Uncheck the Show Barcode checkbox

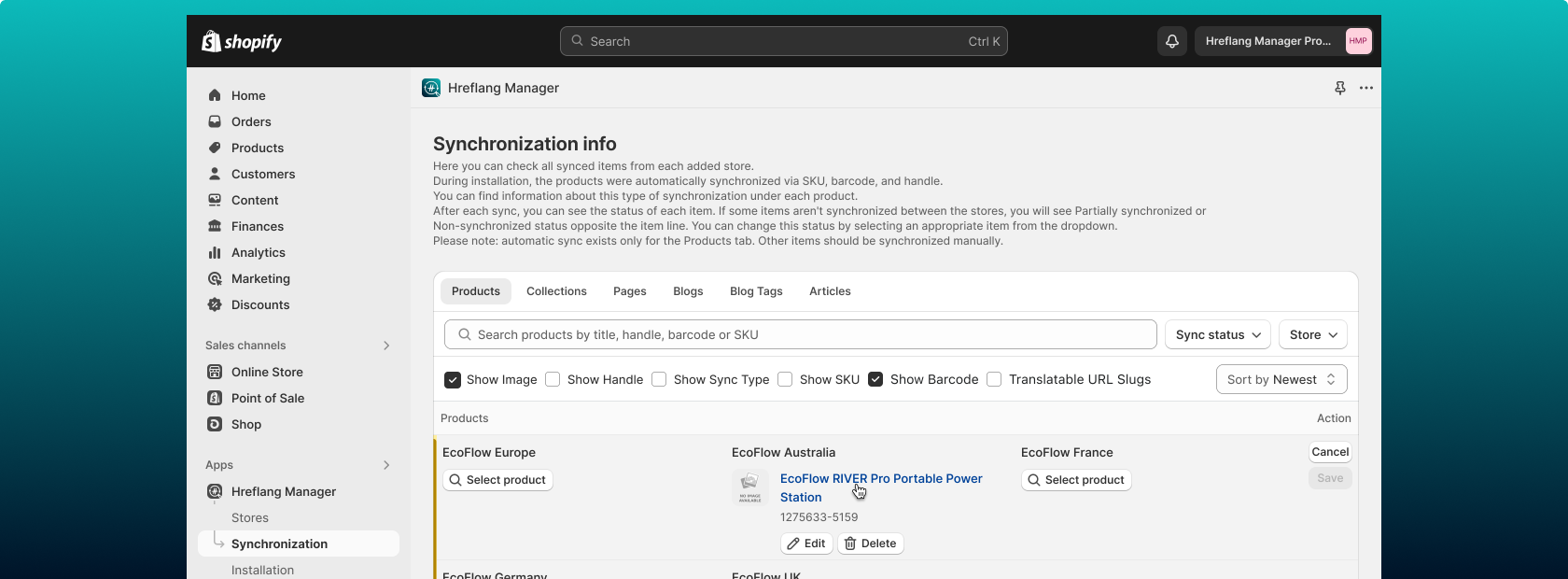point(875,379)
